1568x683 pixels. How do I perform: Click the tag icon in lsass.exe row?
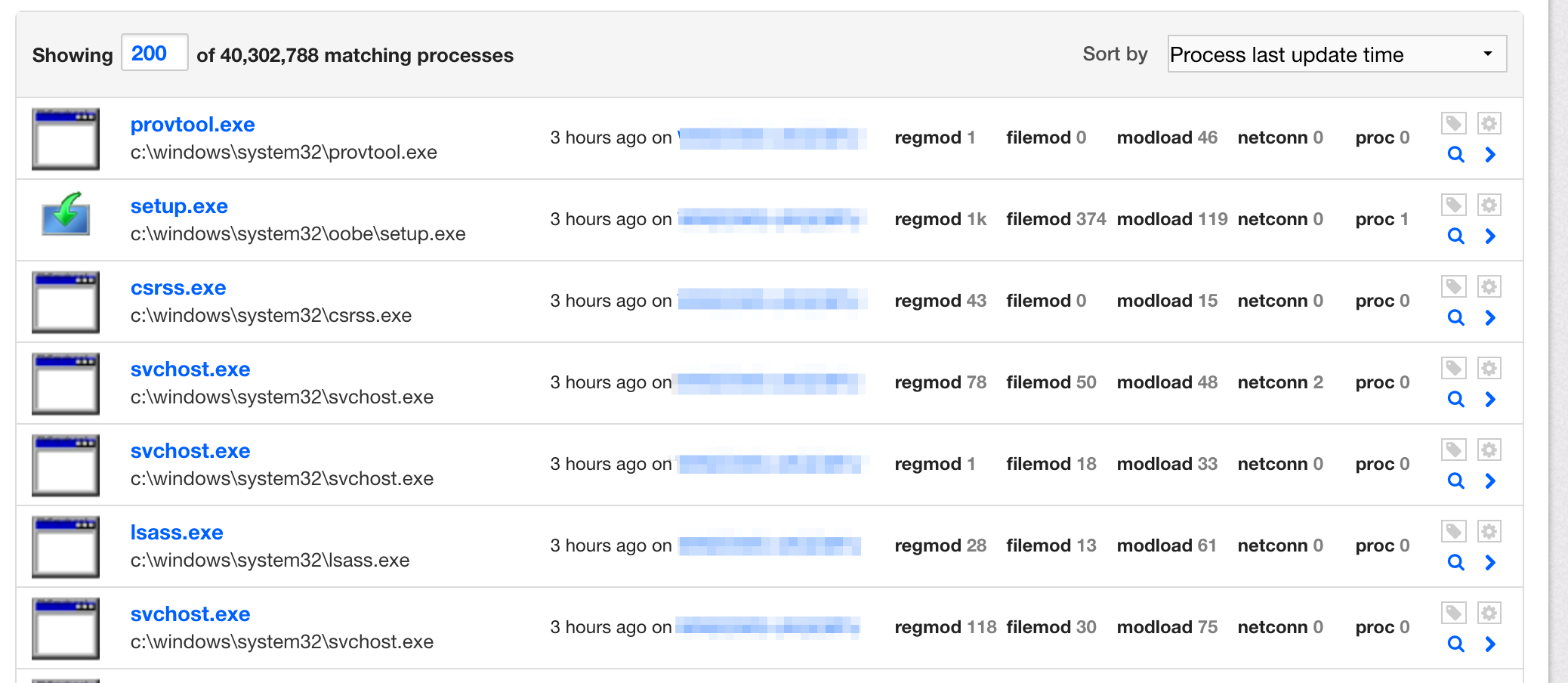pos(1453,531)
